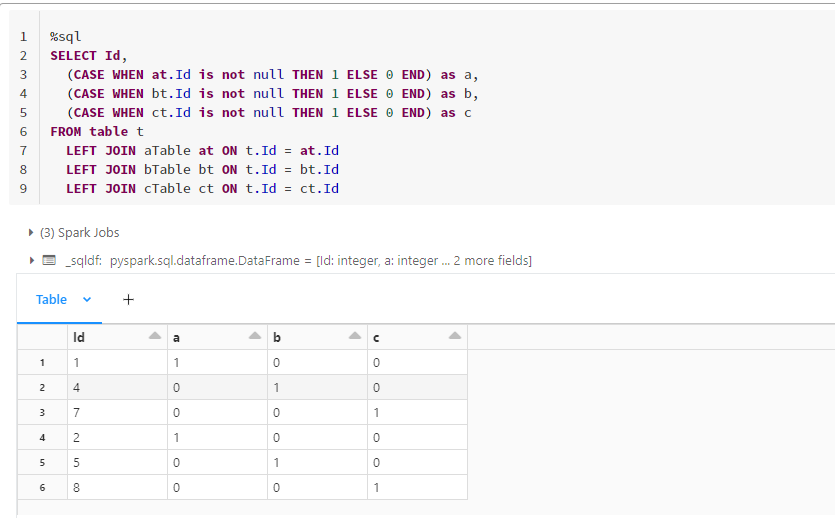Click the (3) Spark Jobs label
The height and width of the screenshot is (518, 835).
pos(79,233)
